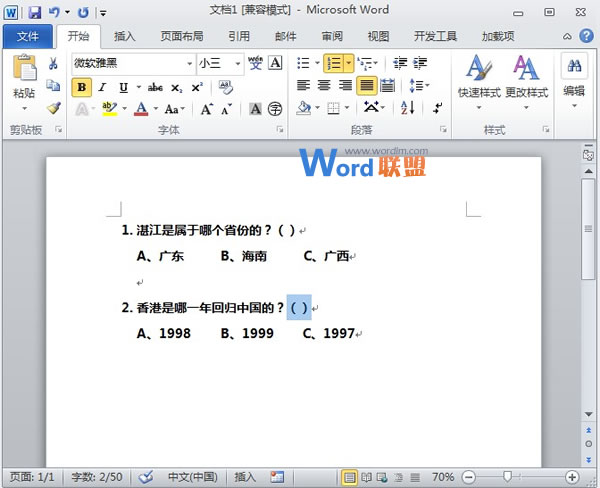Sort text A to Z
The image size is (600, 488).
pyautogui.click(x=408, y=108)
